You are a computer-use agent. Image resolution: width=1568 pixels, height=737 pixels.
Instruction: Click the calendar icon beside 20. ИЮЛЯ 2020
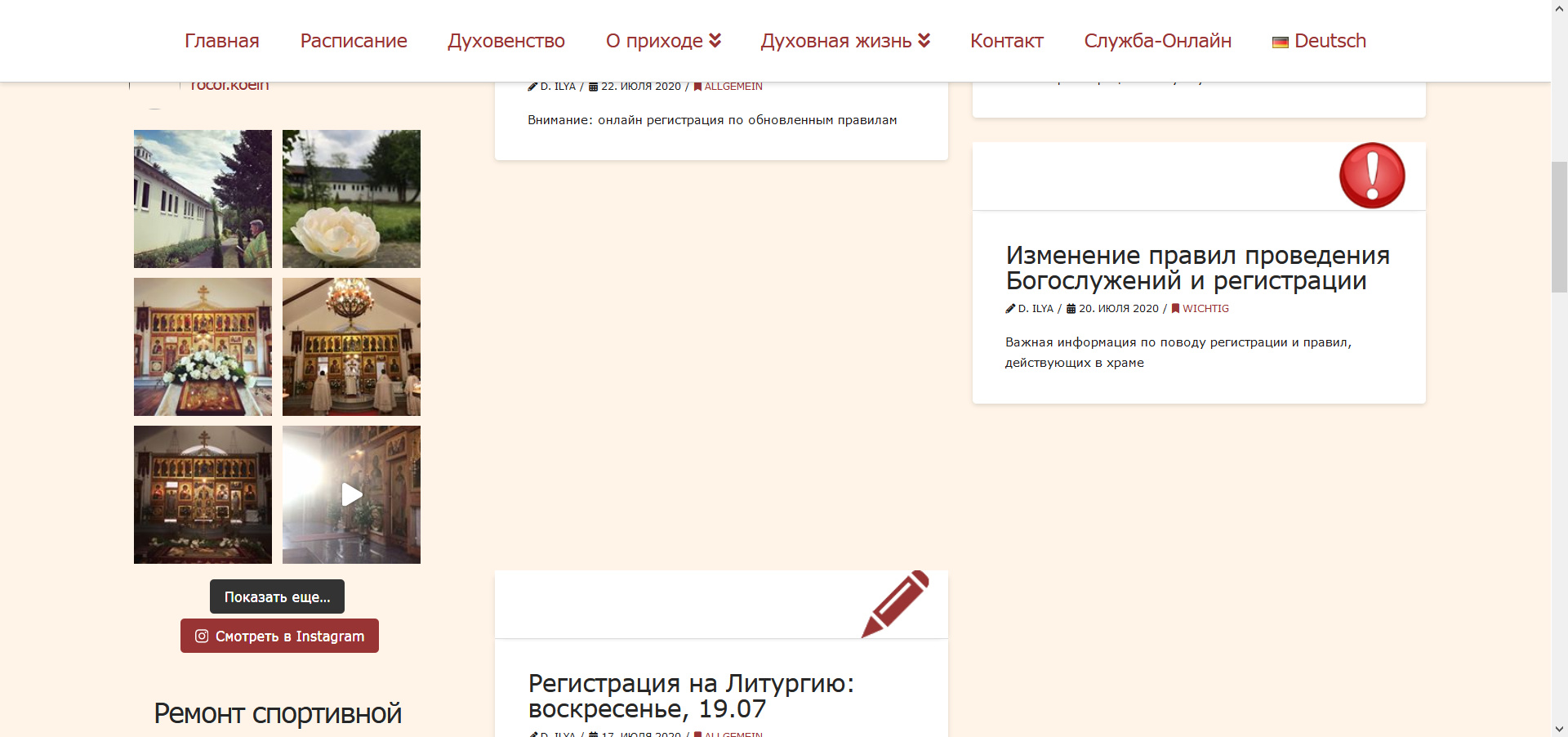tap(1071, 309)
